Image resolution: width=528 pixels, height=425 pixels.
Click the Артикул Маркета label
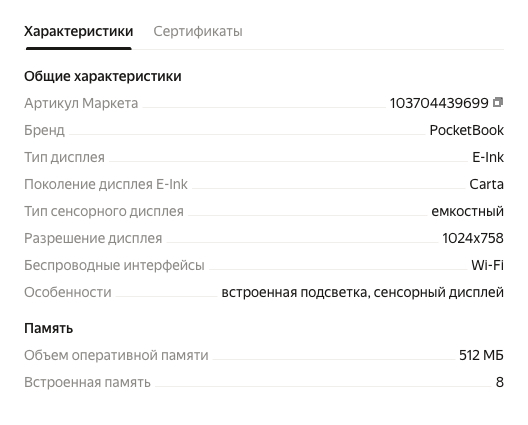click(x=81, y=103)
